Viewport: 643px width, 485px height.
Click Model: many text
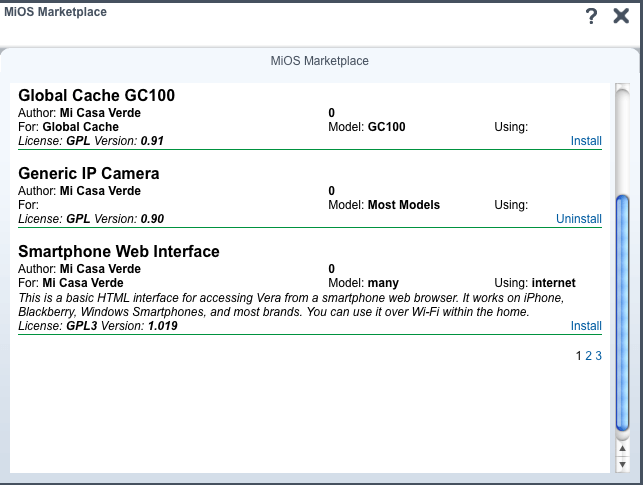(x=363, y=283)
